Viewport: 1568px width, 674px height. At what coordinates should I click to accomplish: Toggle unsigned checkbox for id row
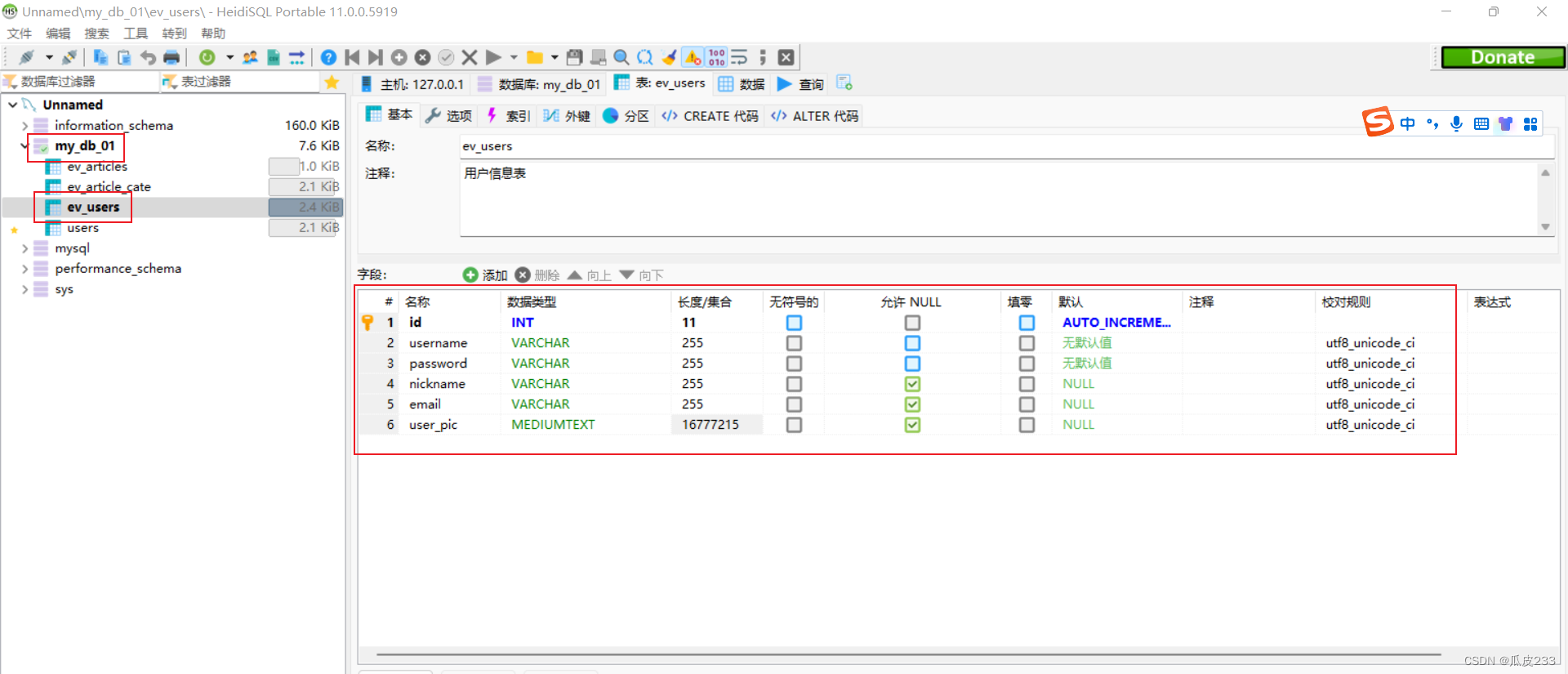pyautogui.click(x=794, y=323)
